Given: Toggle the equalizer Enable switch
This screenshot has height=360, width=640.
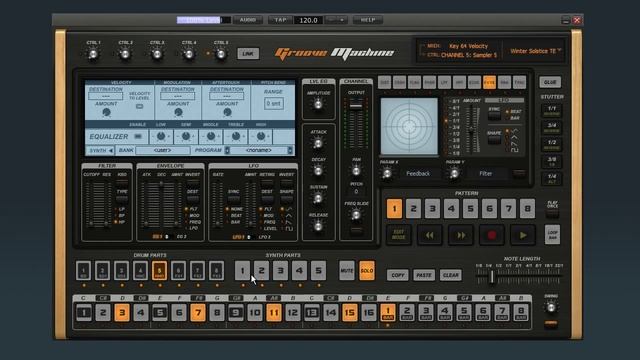Looking at the screenshot, I should (138, 136).
